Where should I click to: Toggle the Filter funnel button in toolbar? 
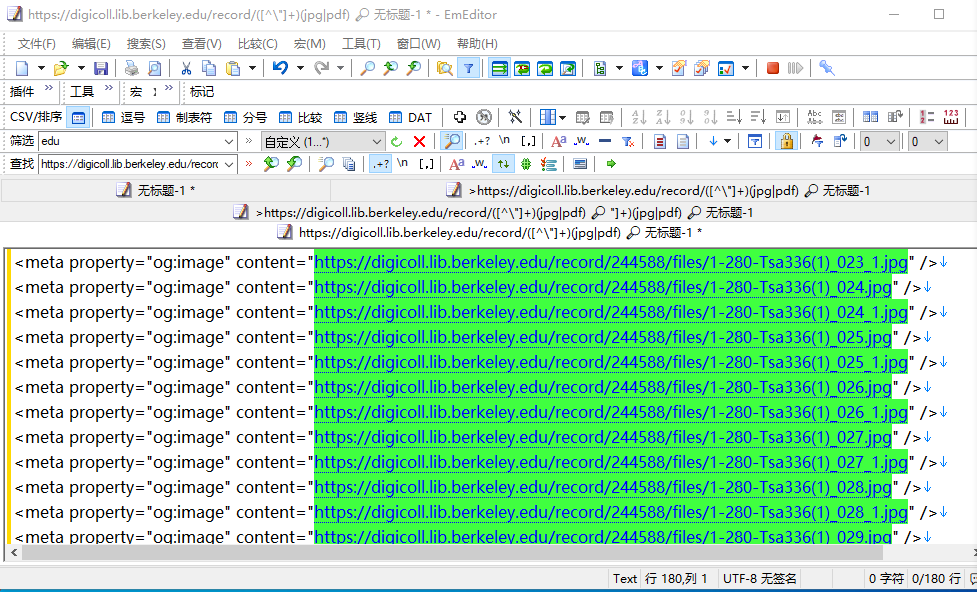468,68
